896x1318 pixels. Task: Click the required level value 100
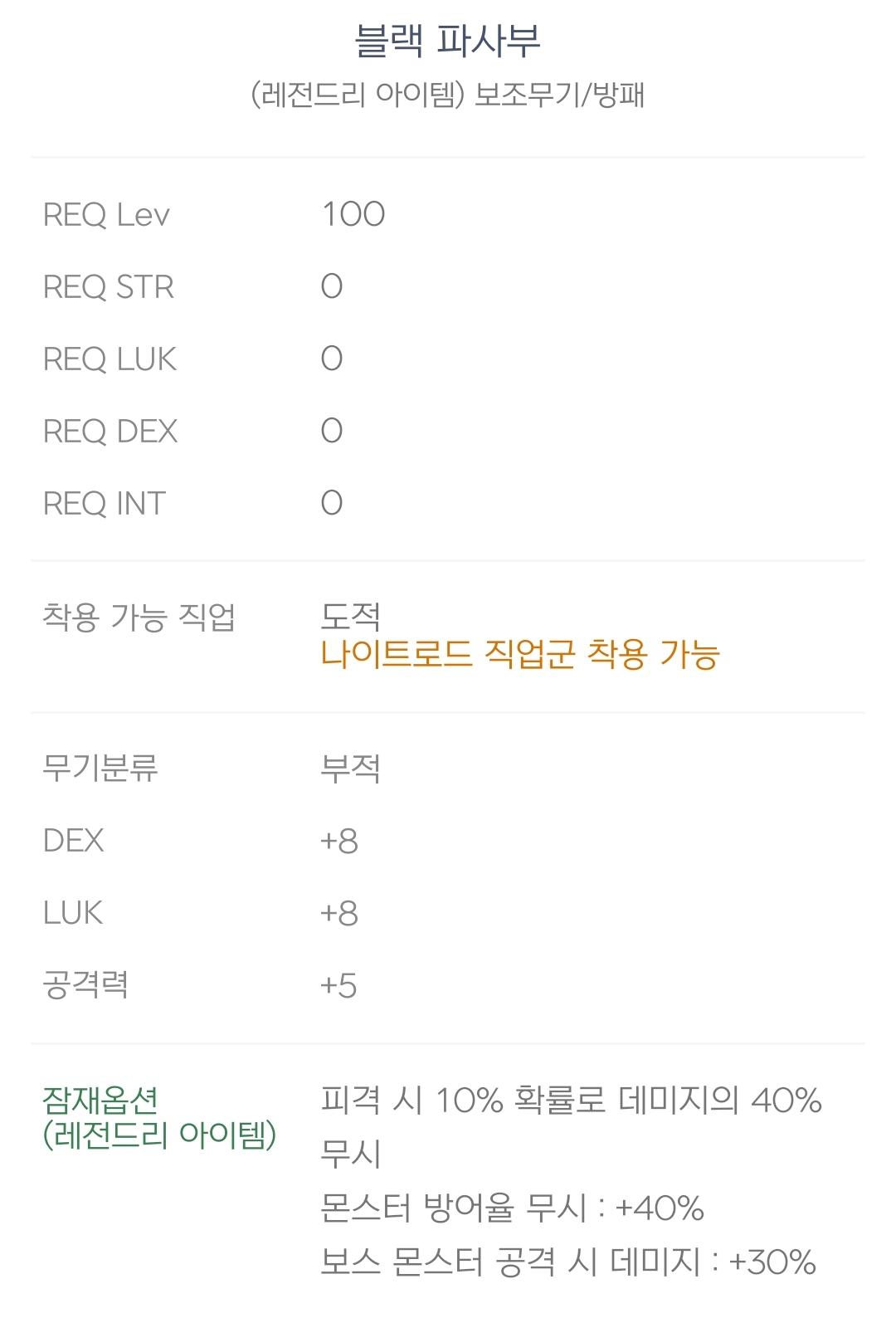(353, 215)
